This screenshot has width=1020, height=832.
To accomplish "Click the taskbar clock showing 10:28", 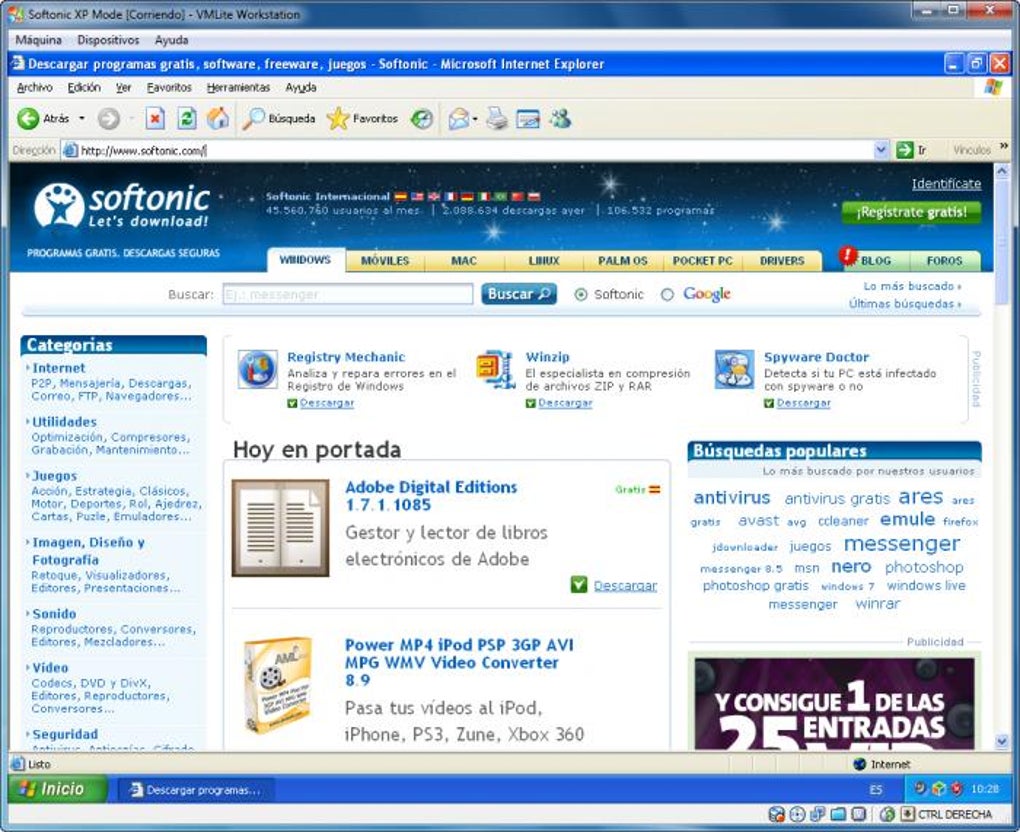I will (x=984, y=789).
